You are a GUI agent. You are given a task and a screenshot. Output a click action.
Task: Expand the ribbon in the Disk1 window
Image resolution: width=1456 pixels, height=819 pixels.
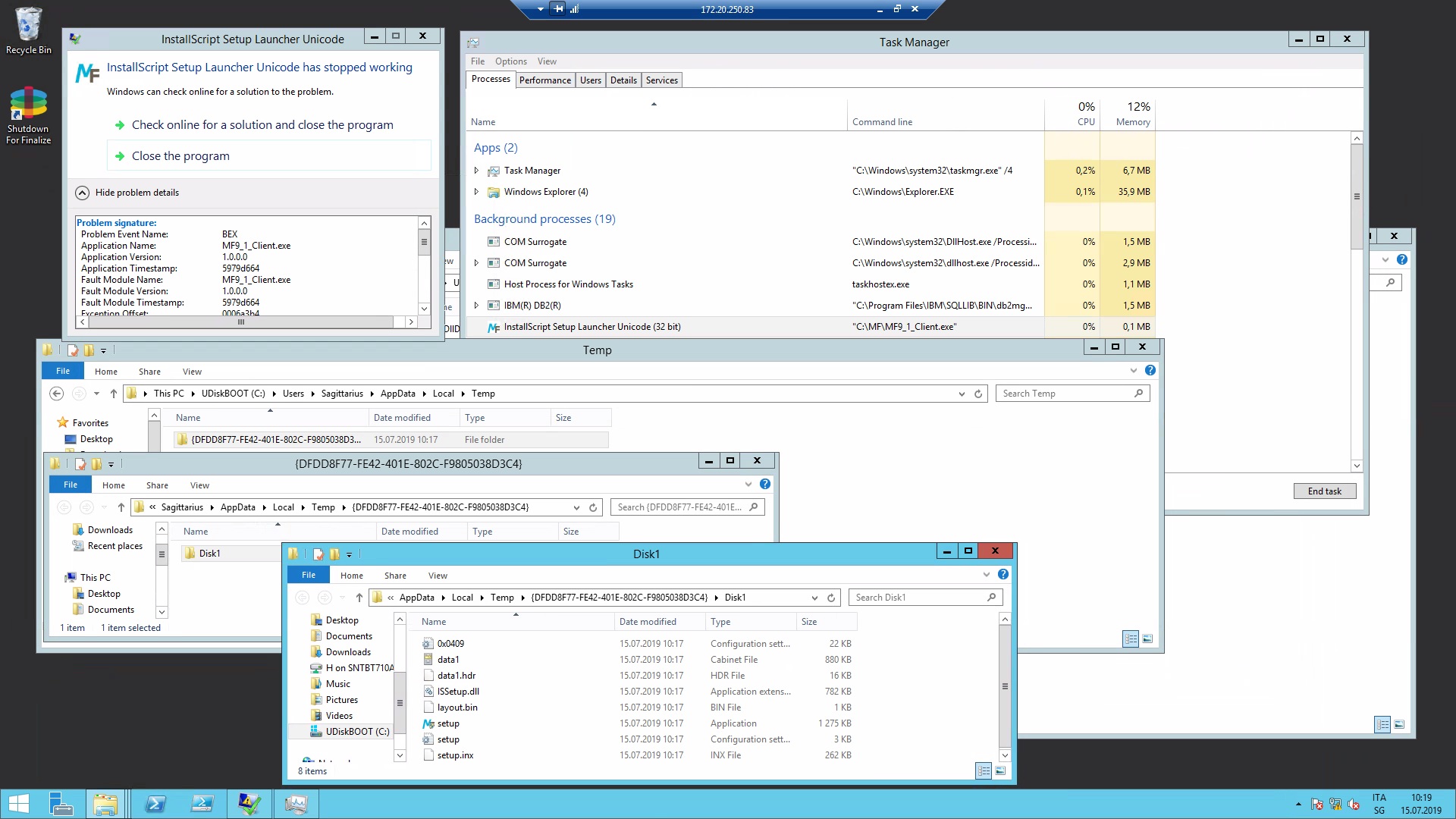(987, 575)
